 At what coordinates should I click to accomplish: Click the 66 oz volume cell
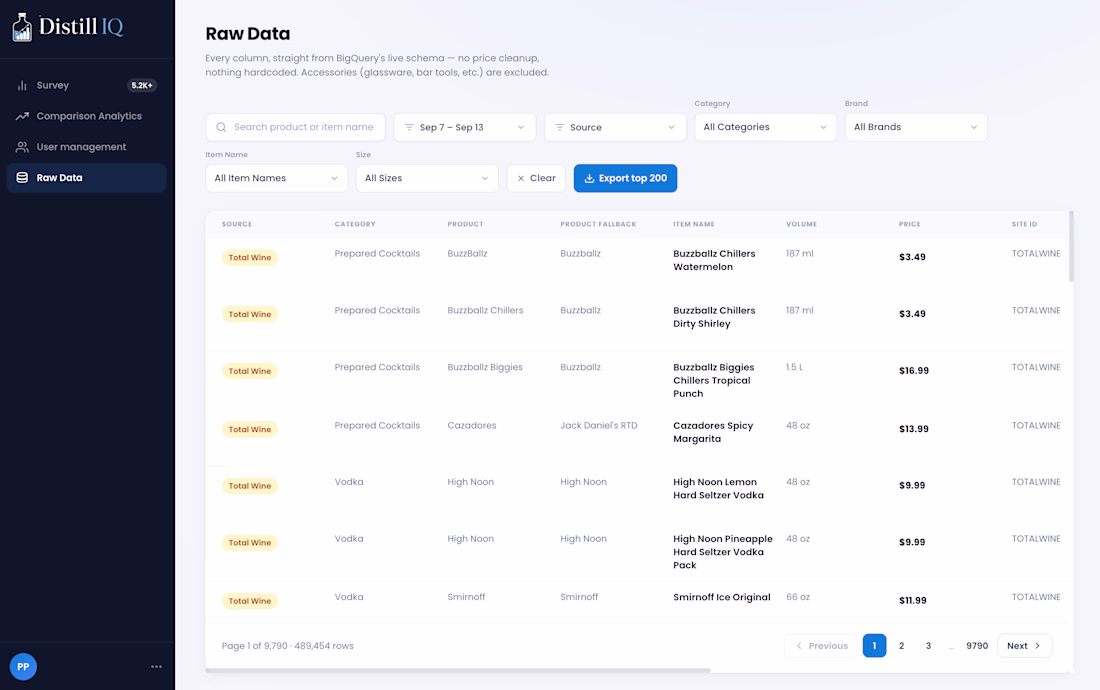click(x=798, y=597)
